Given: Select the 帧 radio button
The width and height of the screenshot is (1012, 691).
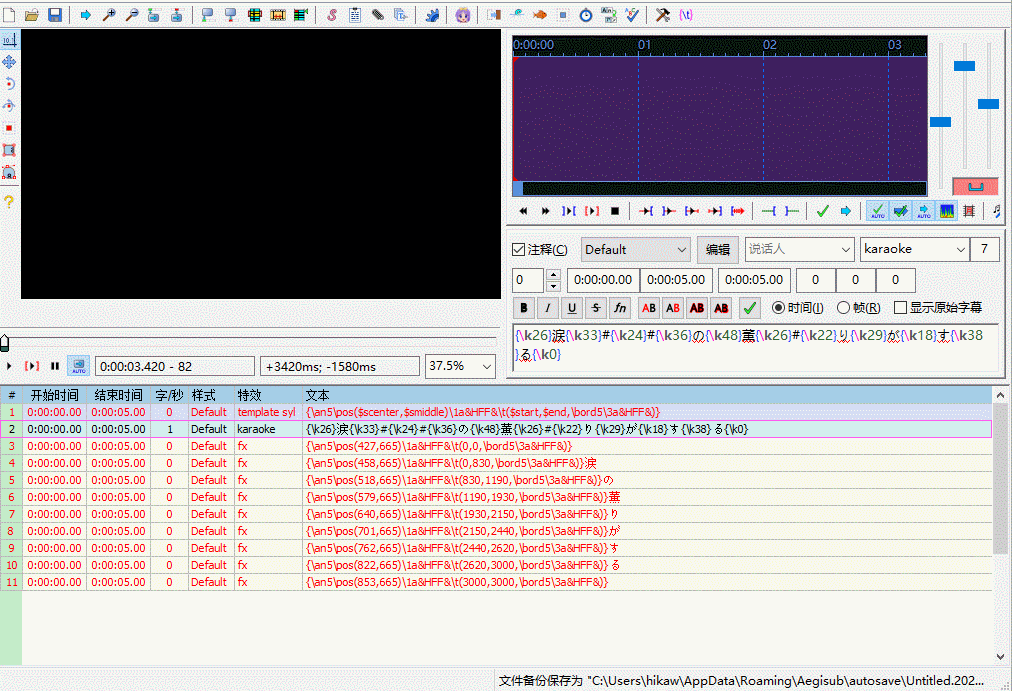Looking at the screenshot, I should coord(844,308).
